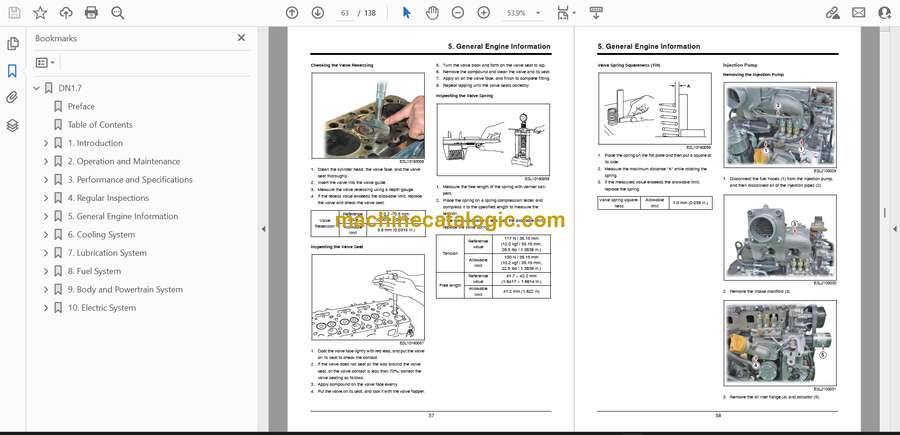Zoom in with the plus icon
900x435 pixels.
(484, 13)
